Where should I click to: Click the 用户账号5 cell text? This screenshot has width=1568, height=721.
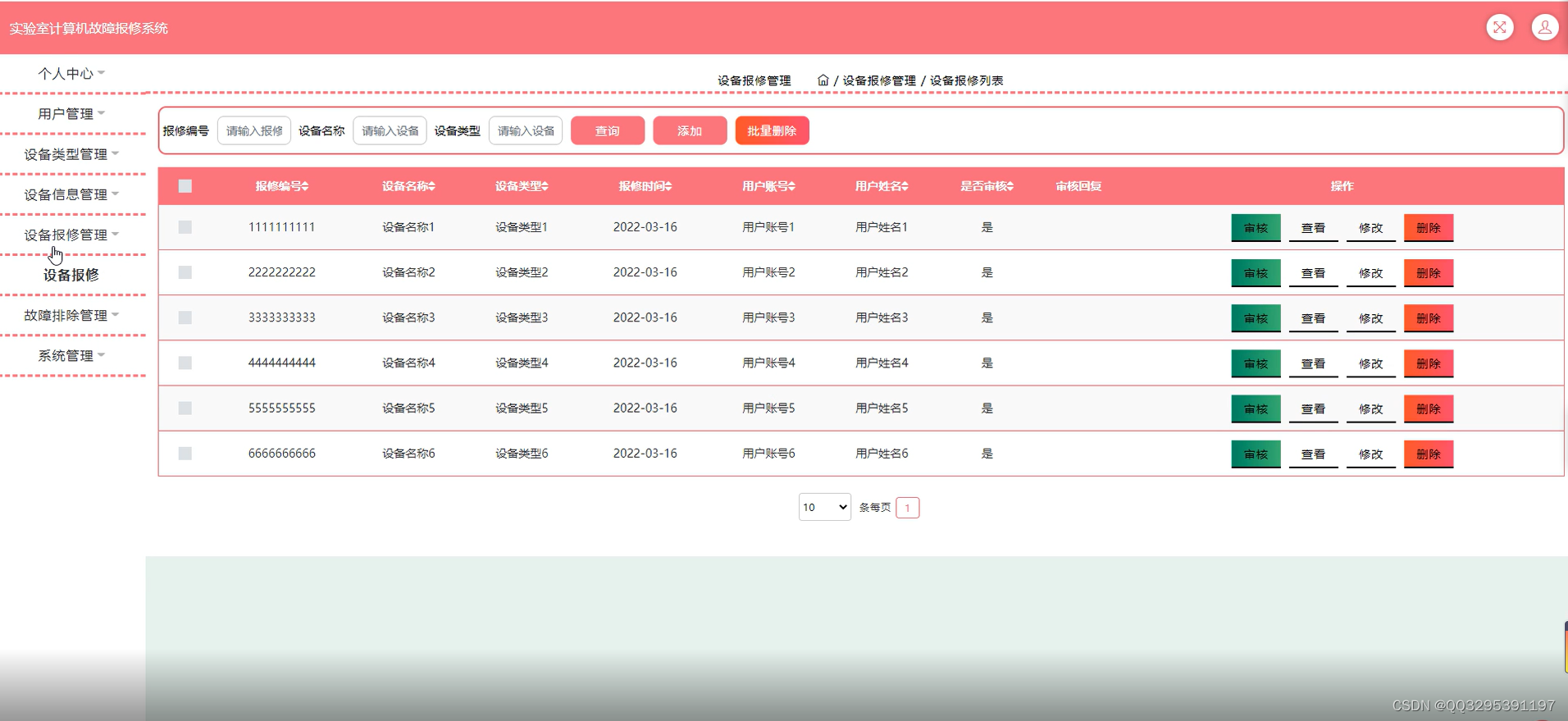tap(768, 408)
